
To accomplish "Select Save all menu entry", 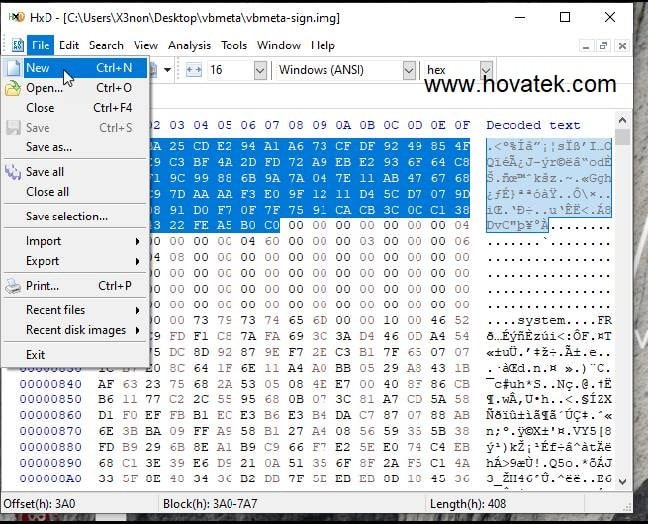I will pos(75,172).
